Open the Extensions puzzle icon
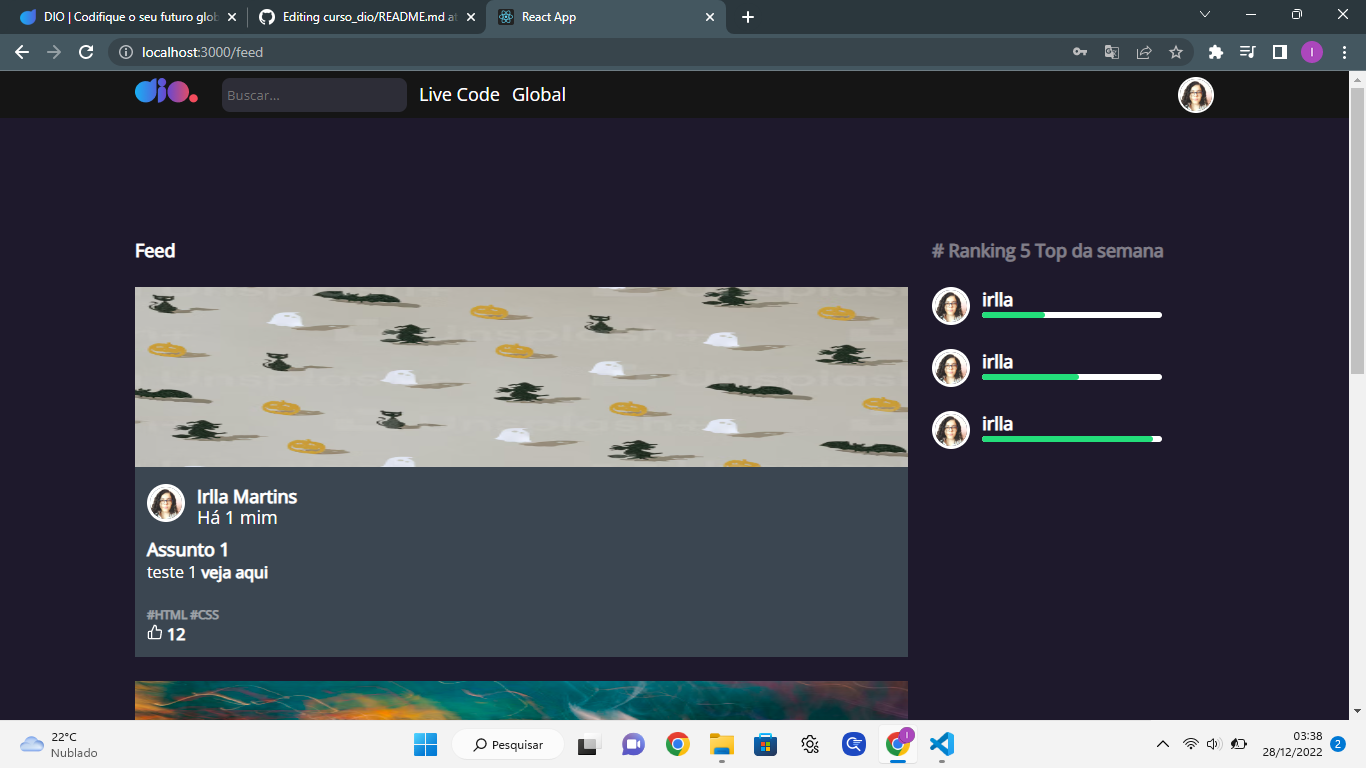Viewport: 1366px width, 768px height. click(1216, 52)
